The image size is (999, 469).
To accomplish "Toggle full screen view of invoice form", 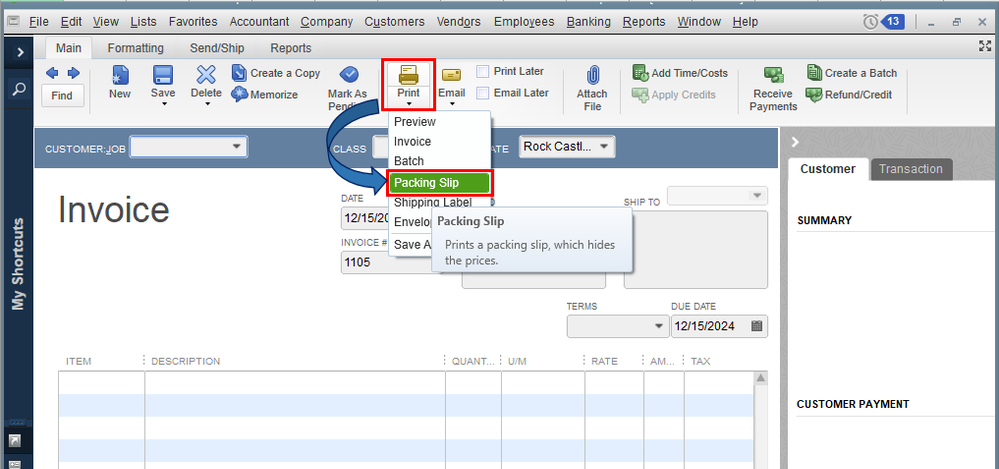I will point(985,46).
